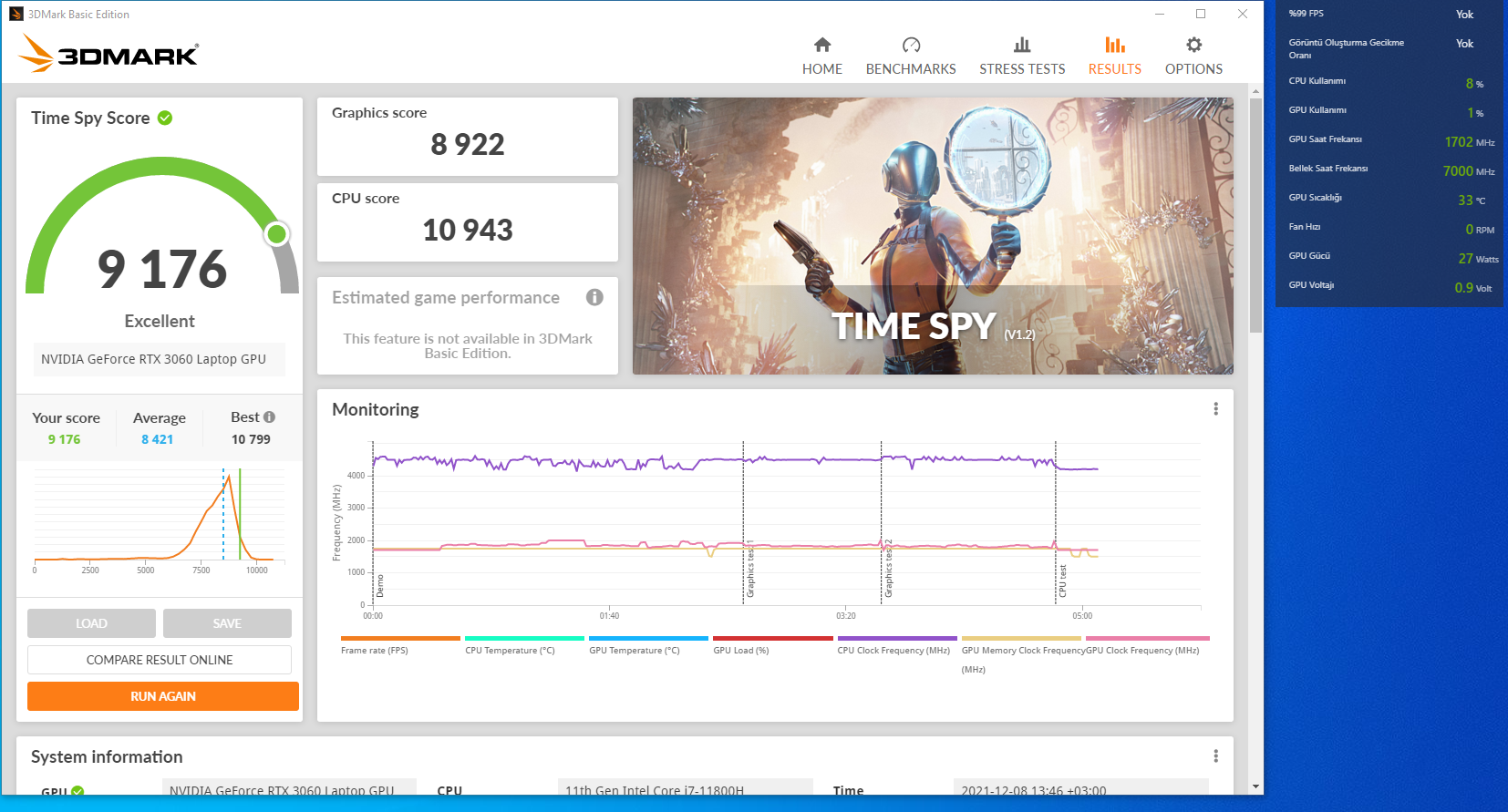The height and width of the screenshot is (812, 1508).
Task: Click the Time Spy benchmark artwork
Action: click(933, 236)
